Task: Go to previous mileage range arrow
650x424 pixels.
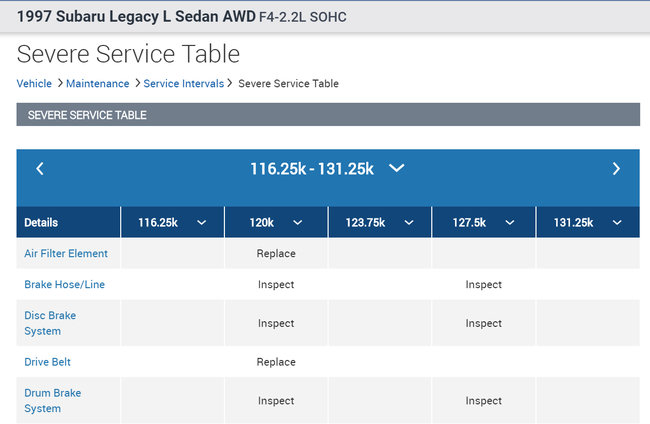Action: click(40, 169)
